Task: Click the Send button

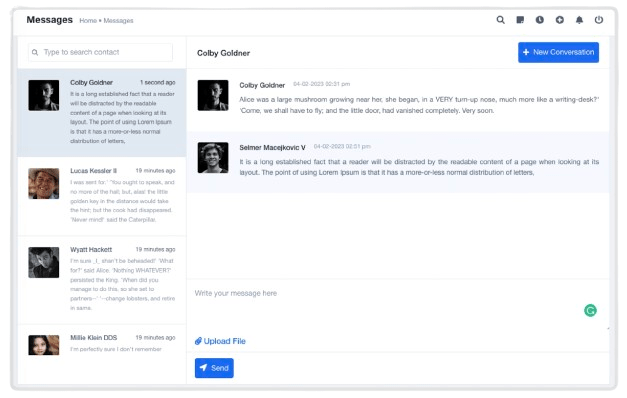Action: click(214, 368)
